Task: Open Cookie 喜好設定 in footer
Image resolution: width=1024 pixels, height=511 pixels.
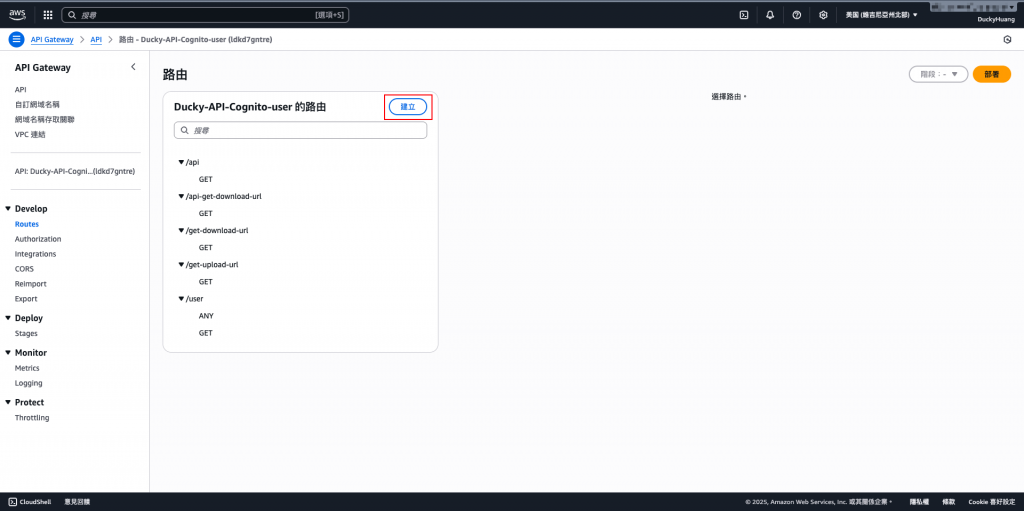Action: (x=991, y=502)
